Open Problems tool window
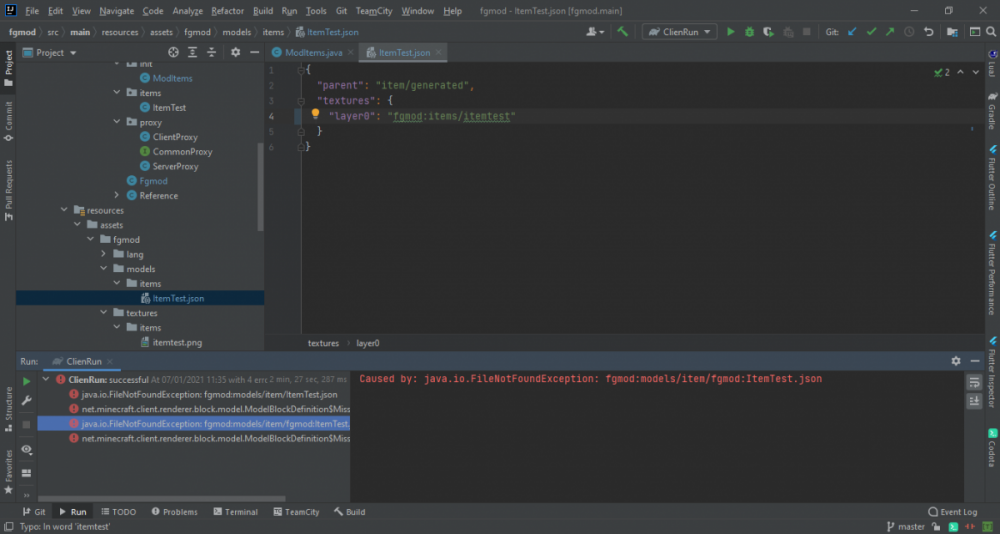The width and height of the screenshot is (1000, 534). (x=175, y=512)
